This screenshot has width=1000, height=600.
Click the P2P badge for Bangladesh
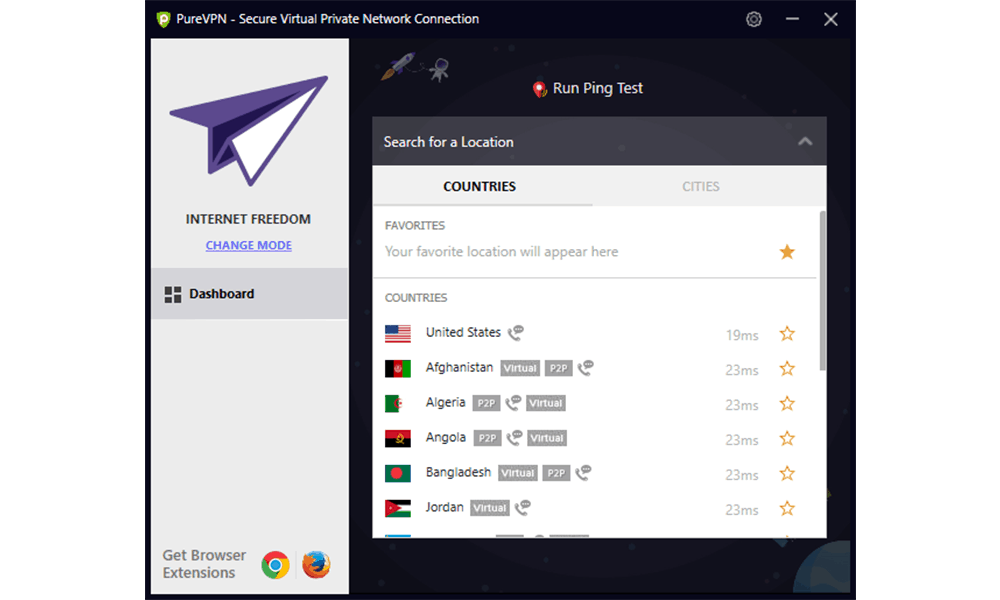click(556, 474)
